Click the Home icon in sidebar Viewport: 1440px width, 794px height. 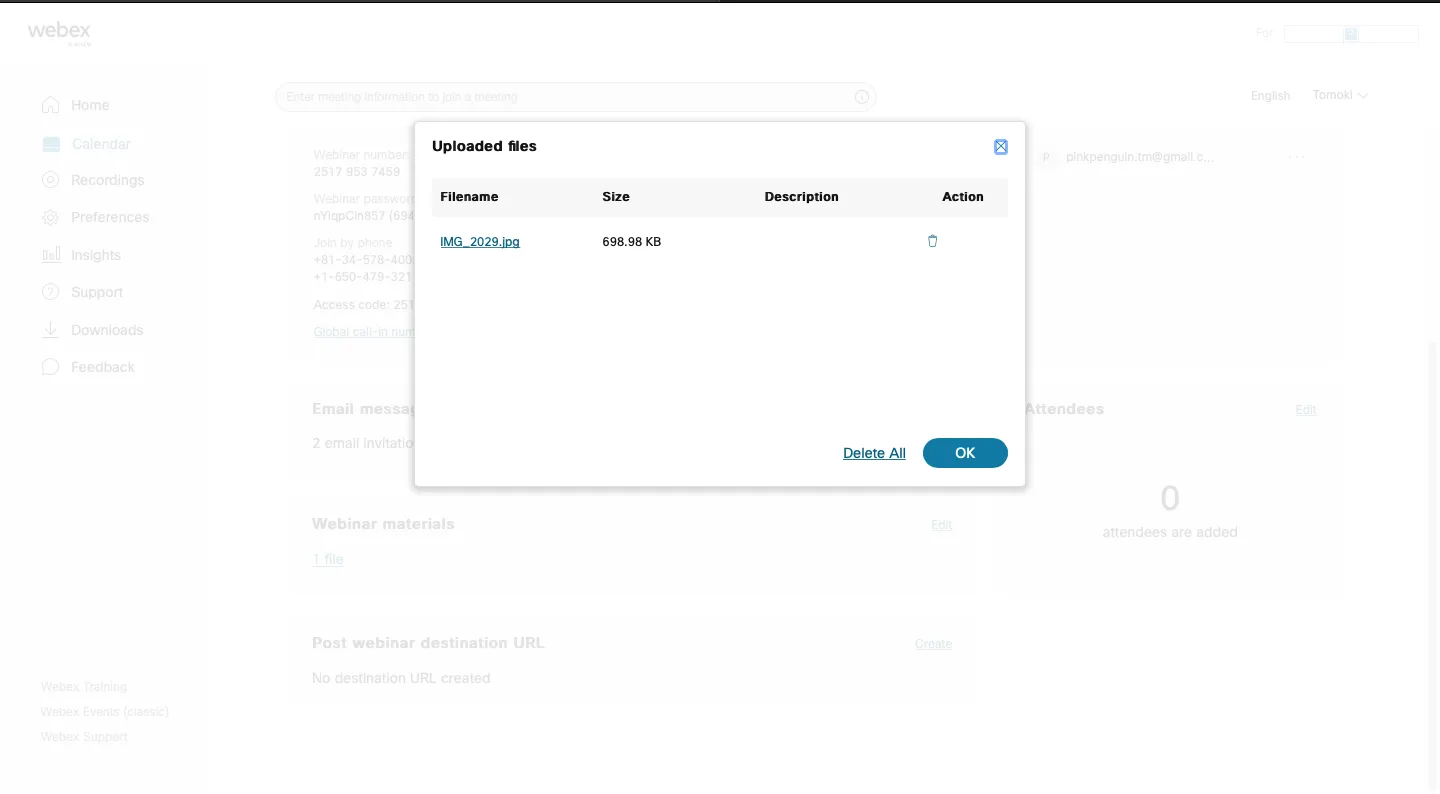(x=50, y=105)
